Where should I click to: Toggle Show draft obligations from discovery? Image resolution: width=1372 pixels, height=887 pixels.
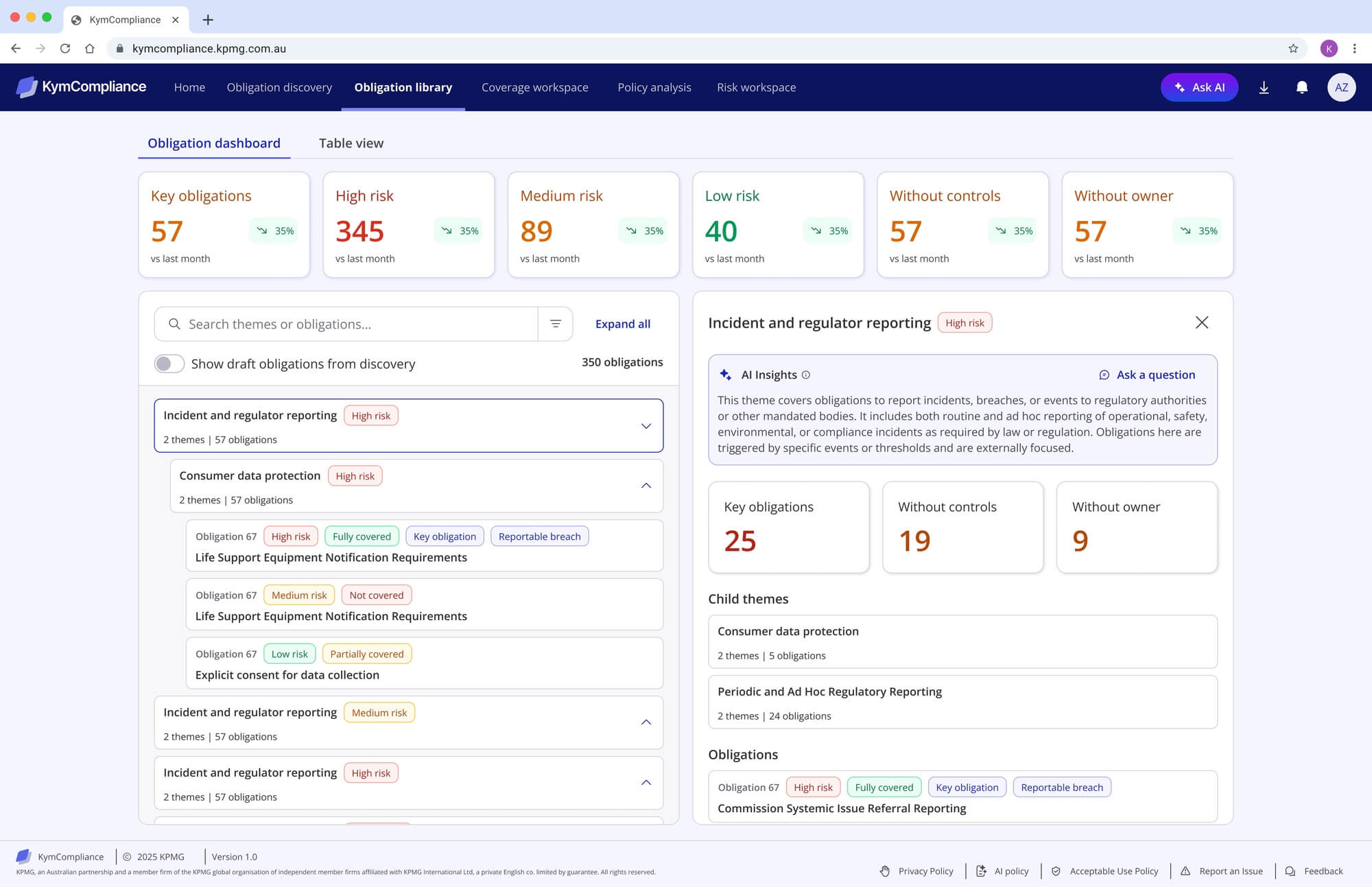pyautogui.click(x=169, y=364)
